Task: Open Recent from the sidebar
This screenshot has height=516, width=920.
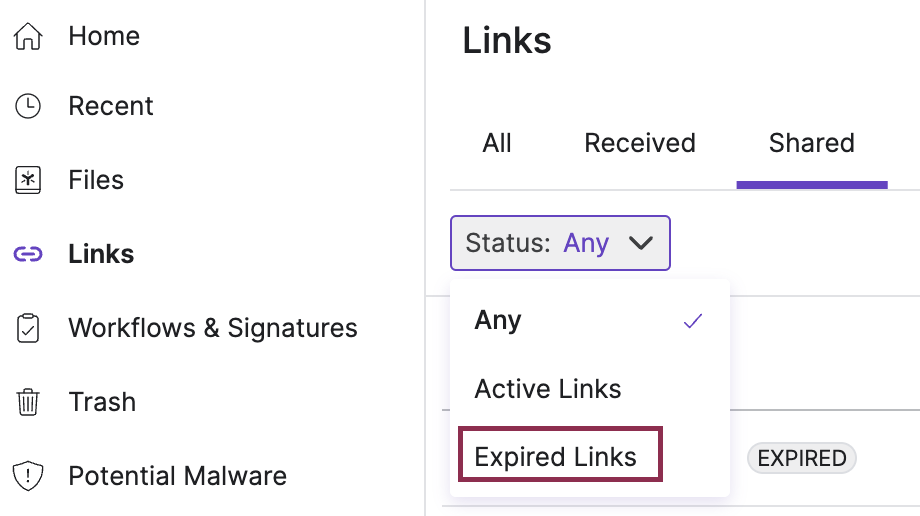Action: pyautogui.click(x=111, y=106)
